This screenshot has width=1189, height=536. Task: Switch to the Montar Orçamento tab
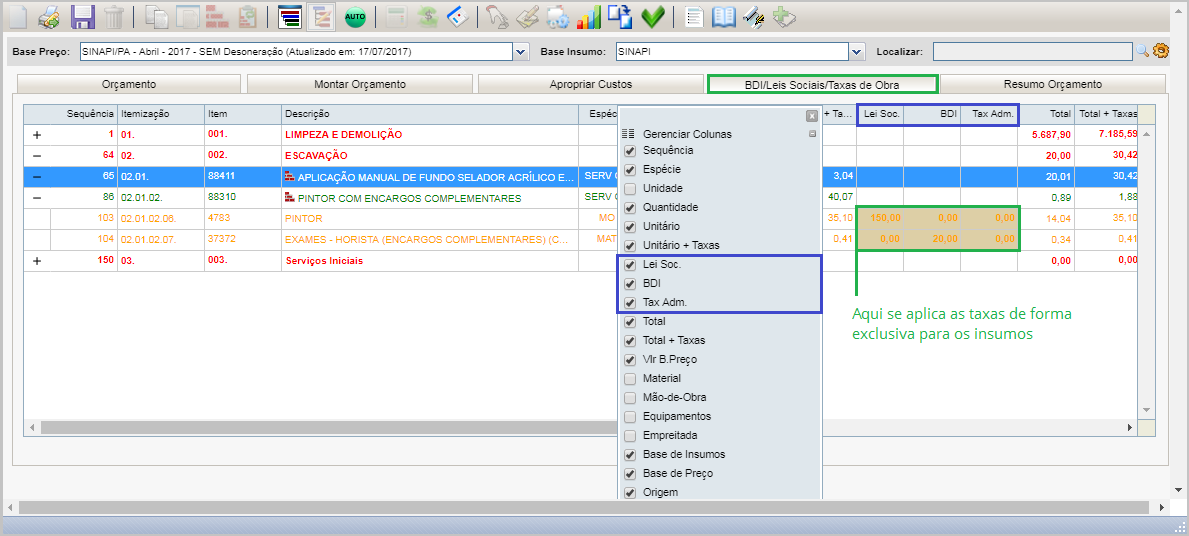pos(359,84)
